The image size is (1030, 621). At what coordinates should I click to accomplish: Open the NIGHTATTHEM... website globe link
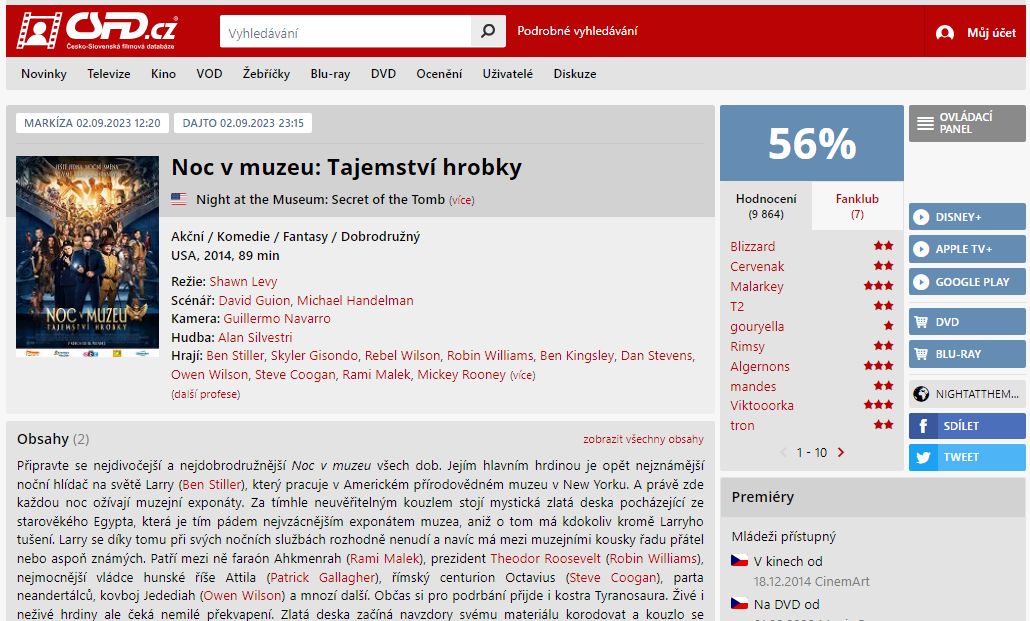pos(967,394)
